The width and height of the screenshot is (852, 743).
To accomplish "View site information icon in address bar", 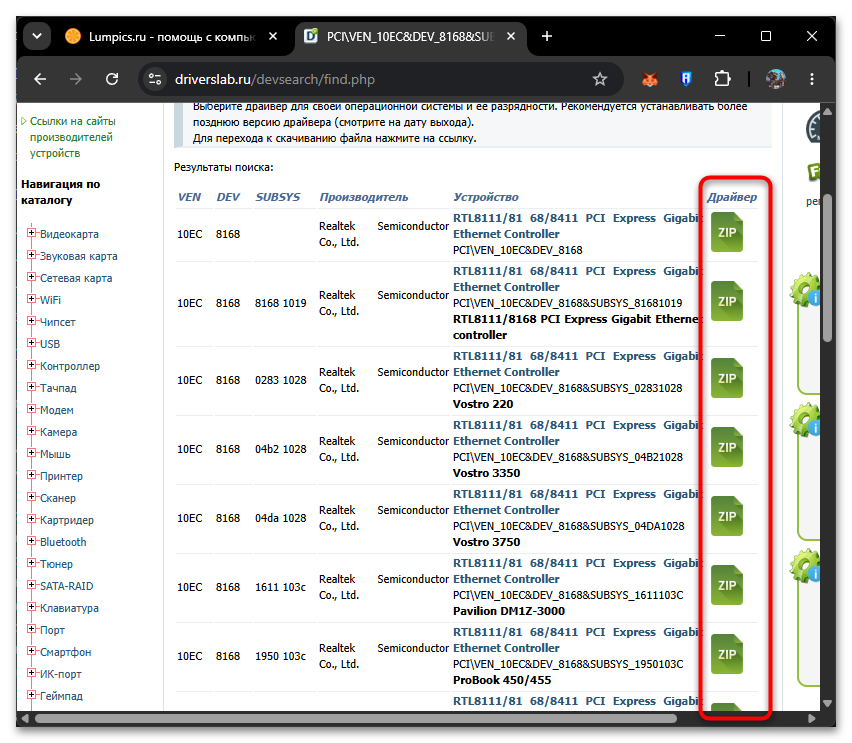I will coord(155,79).
